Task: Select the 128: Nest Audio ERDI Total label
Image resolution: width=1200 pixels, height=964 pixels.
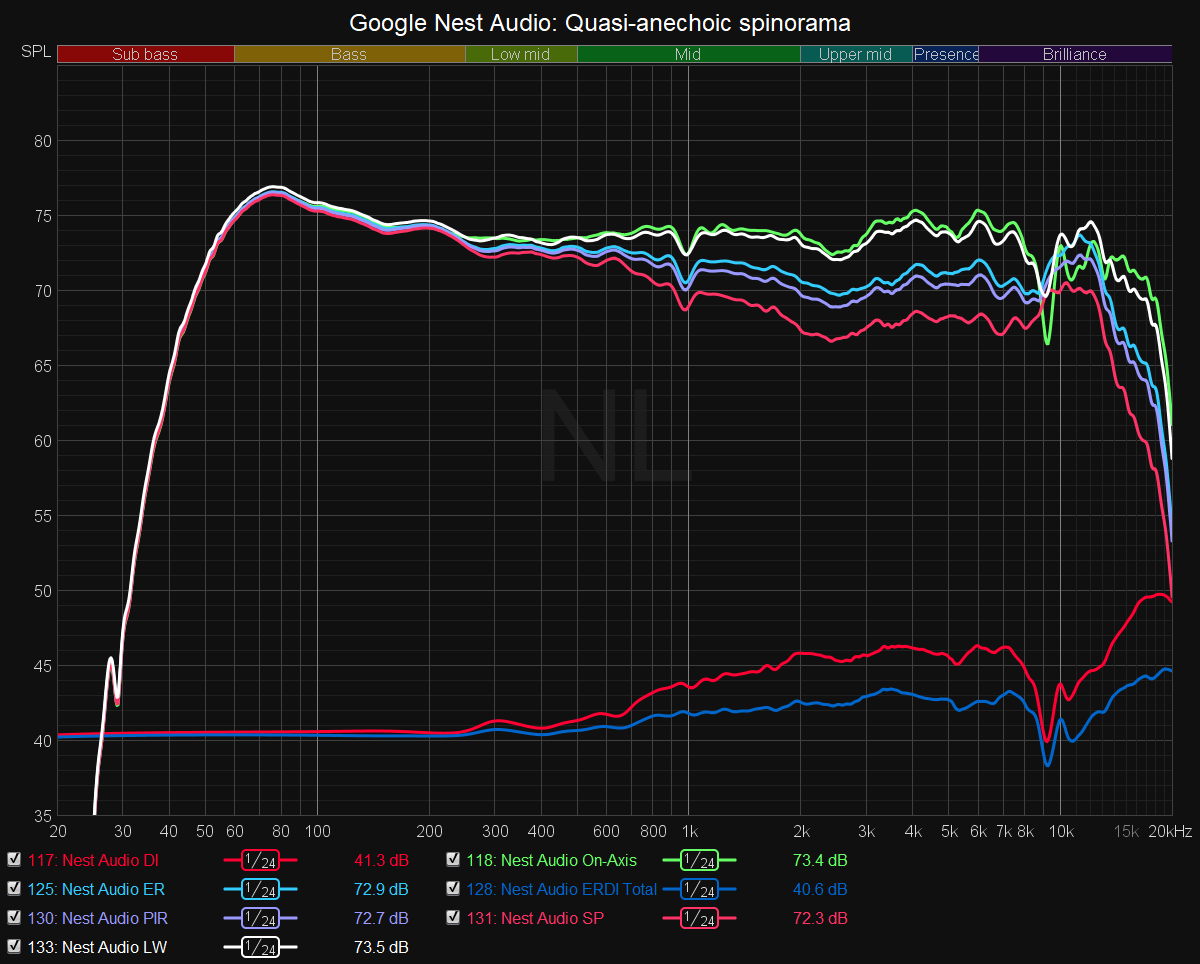Action: pyautogui.click(x=562, y=889)
